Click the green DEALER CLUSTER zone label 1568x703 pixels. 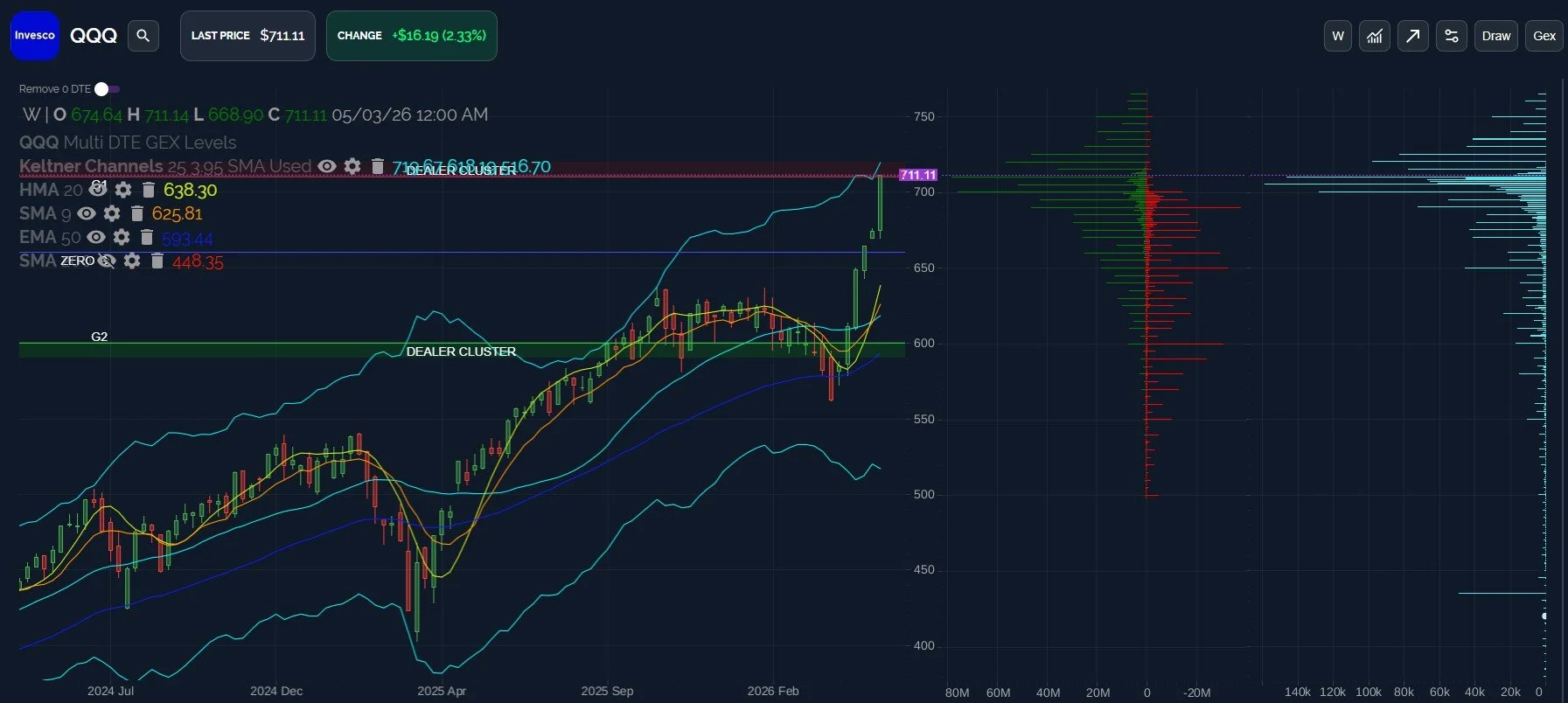click(461, 351)
